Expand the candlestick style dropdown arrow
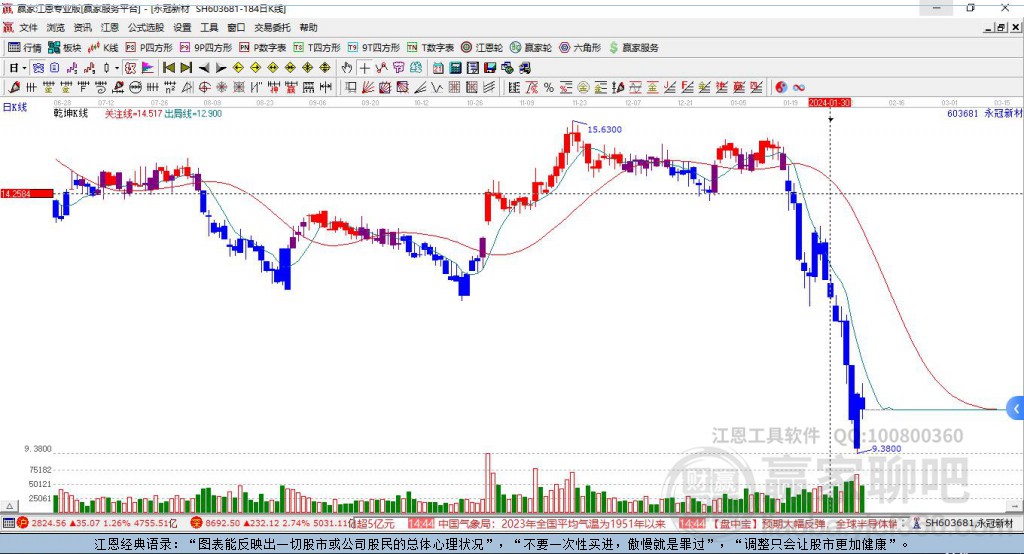Viewport: 1024px width, 554px height. pyautogui.click(x=117, y=68)
